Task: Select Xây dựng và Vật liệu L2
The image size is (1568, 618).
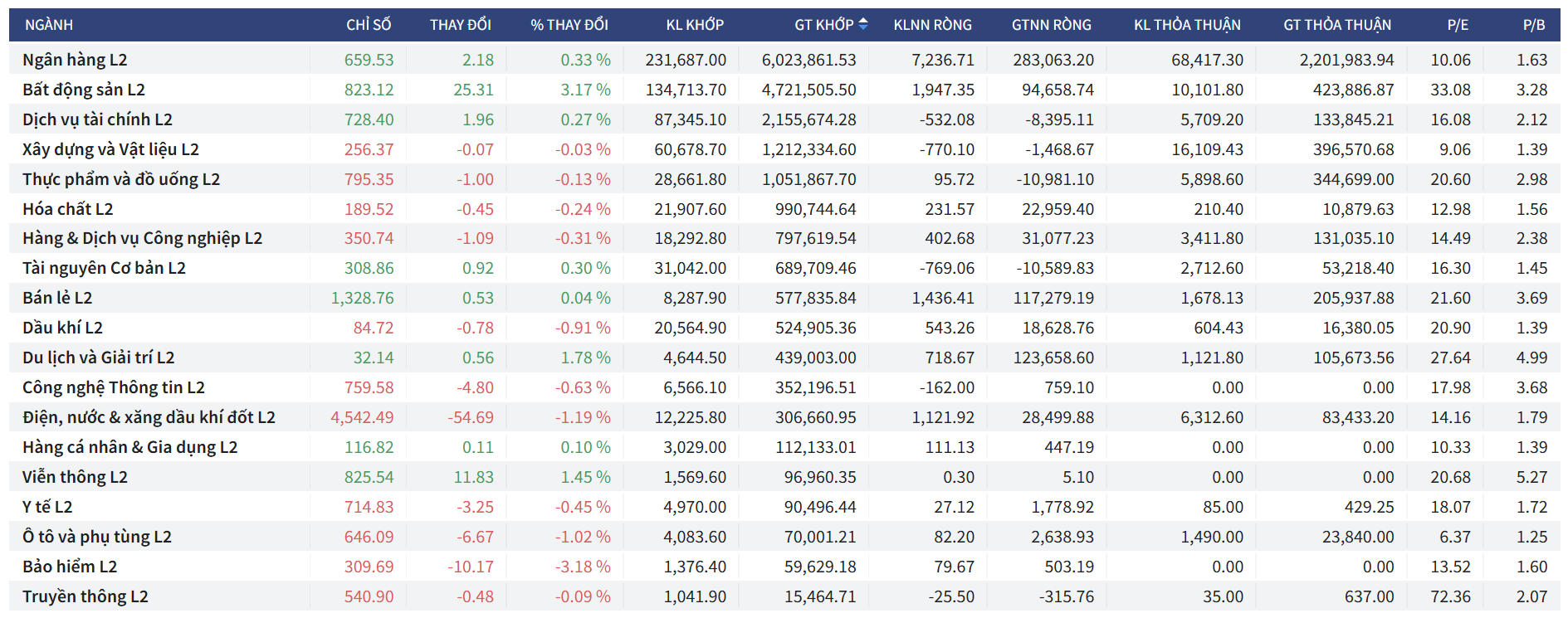Action: 110,149
